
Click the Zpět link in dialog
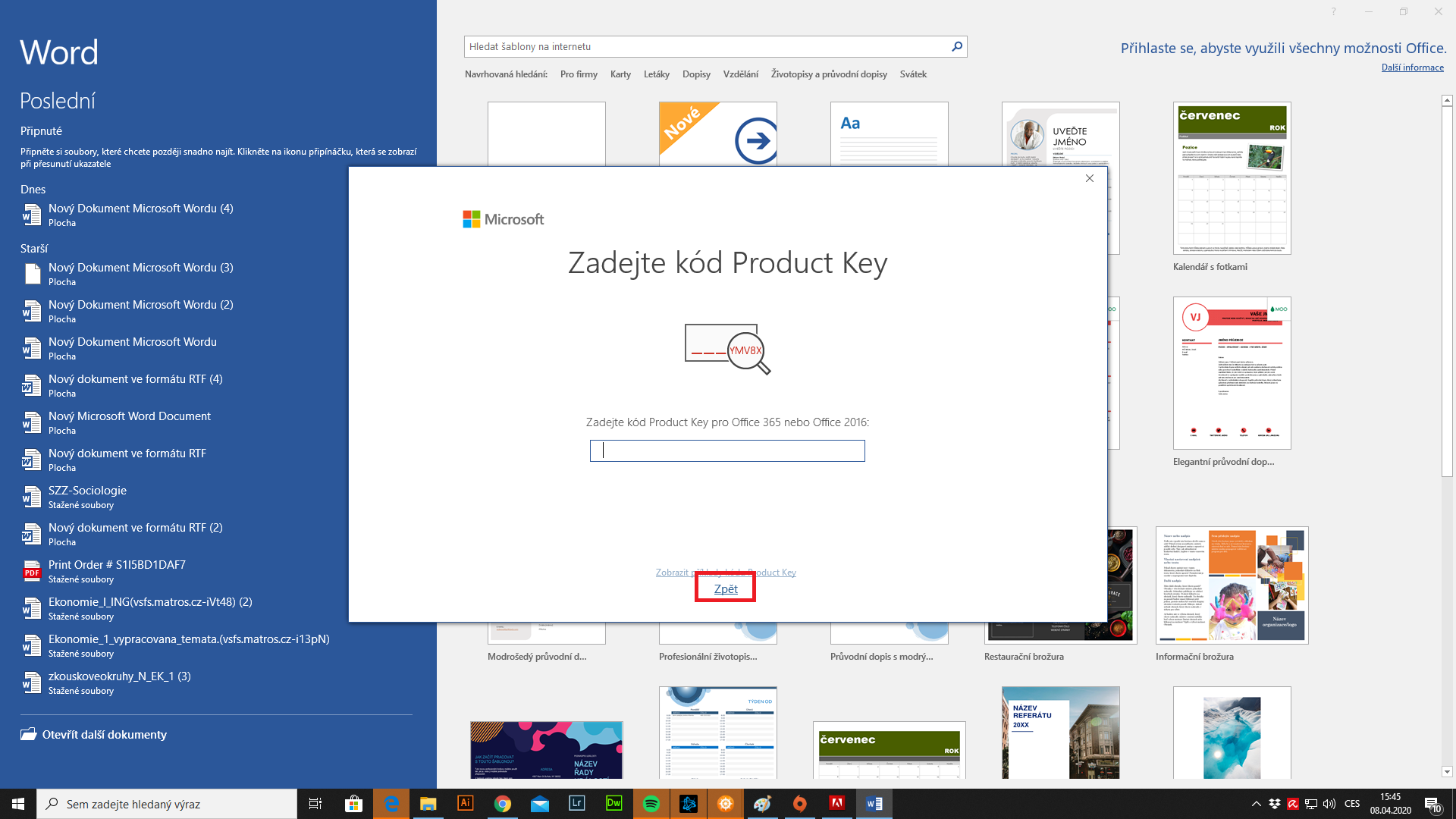point(726,588)
